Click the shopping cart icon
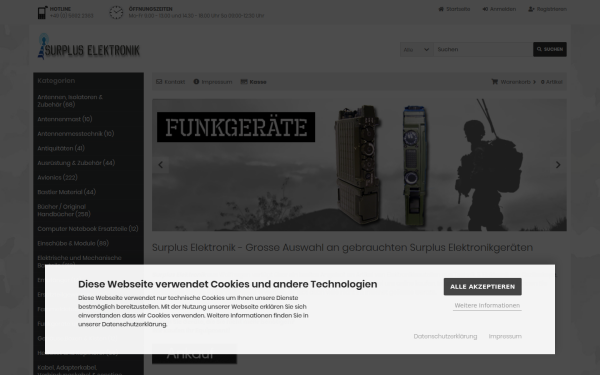Image resolution: width=600 pixels, height=375 pixels. pos(495,82)
